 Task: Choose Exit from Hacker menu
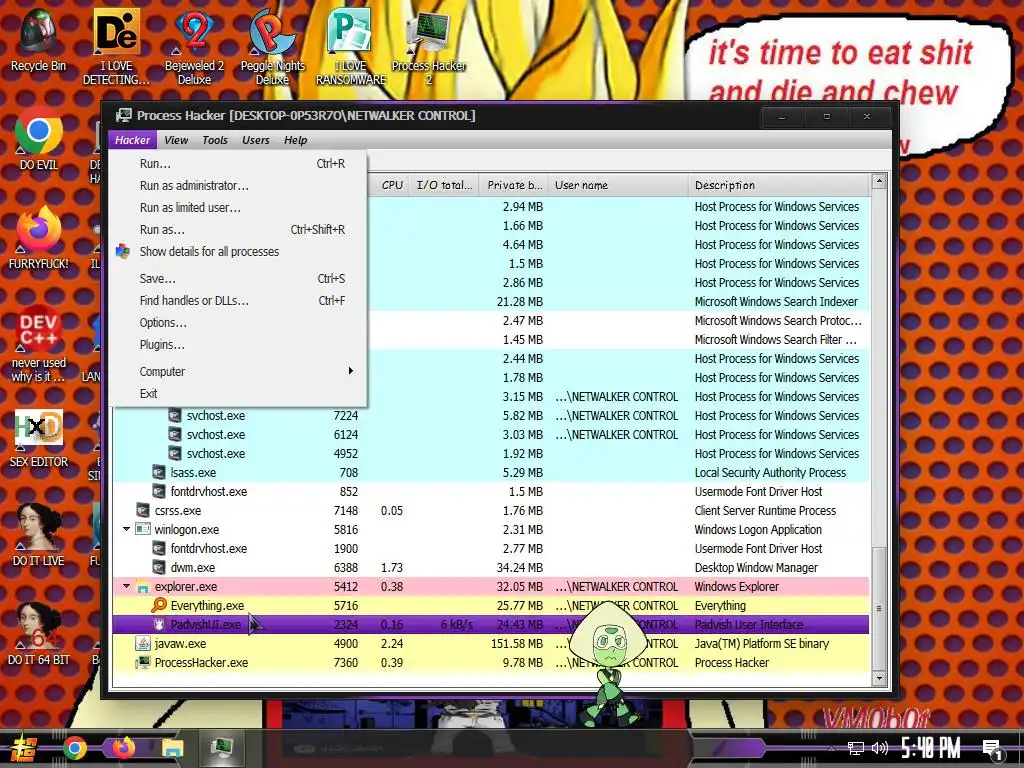(238, 393)
